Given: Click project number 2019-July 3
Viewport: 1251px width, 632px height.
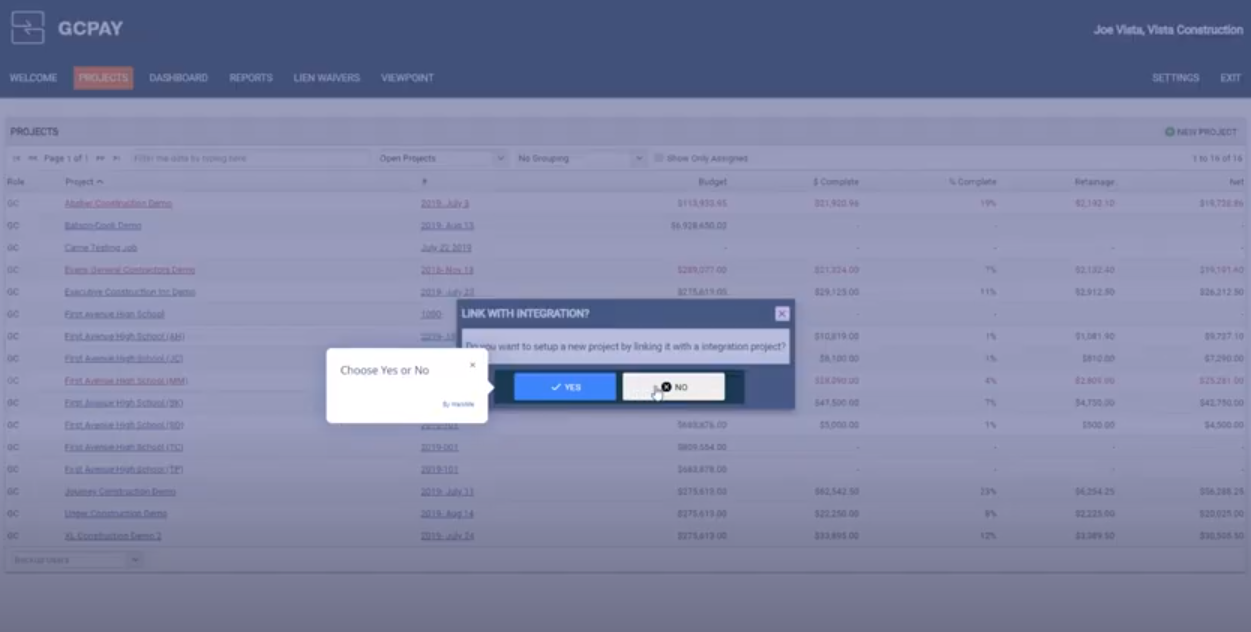Looking at the screenshot, I should tap(445, 203).
